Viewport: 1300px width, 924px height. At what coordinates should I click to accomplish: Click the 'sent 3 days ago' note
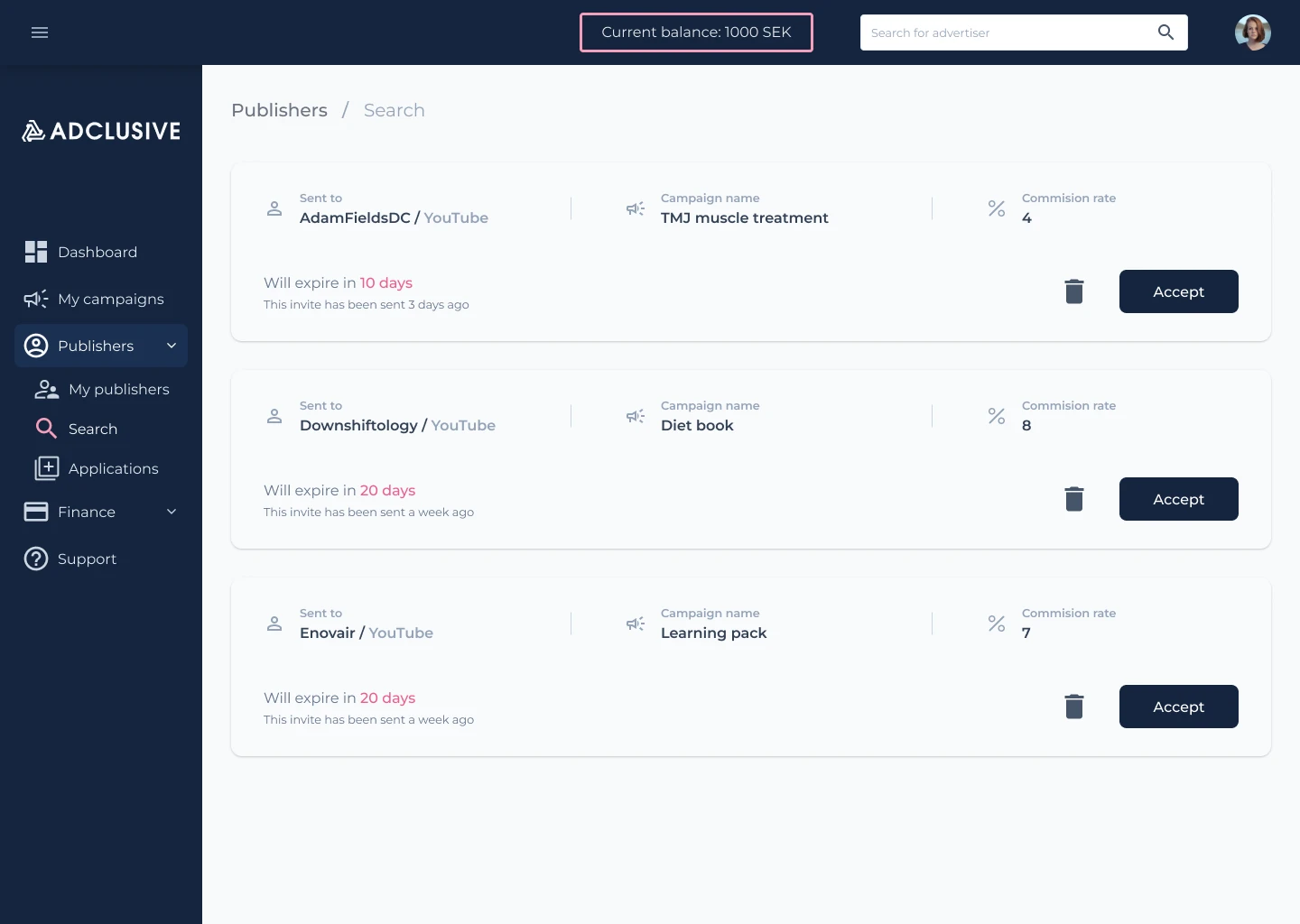pyautogui.click(x=367, y=305)
